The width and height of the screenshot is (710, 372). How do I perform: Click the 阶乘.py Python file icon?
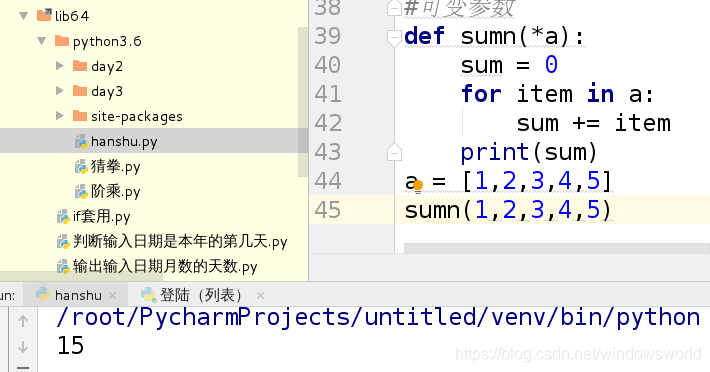click(x=81, y=191)
